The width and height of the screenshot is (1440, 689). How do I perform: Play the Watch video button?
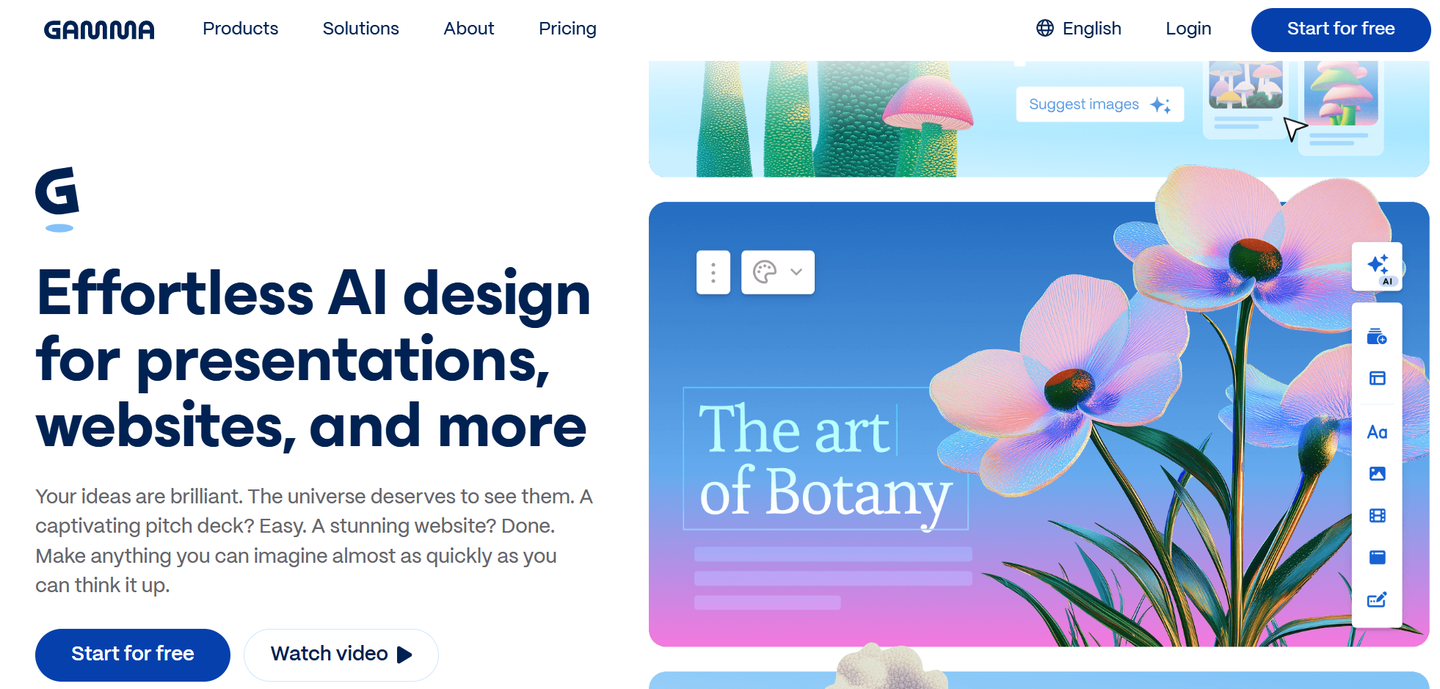coord(341,654)
